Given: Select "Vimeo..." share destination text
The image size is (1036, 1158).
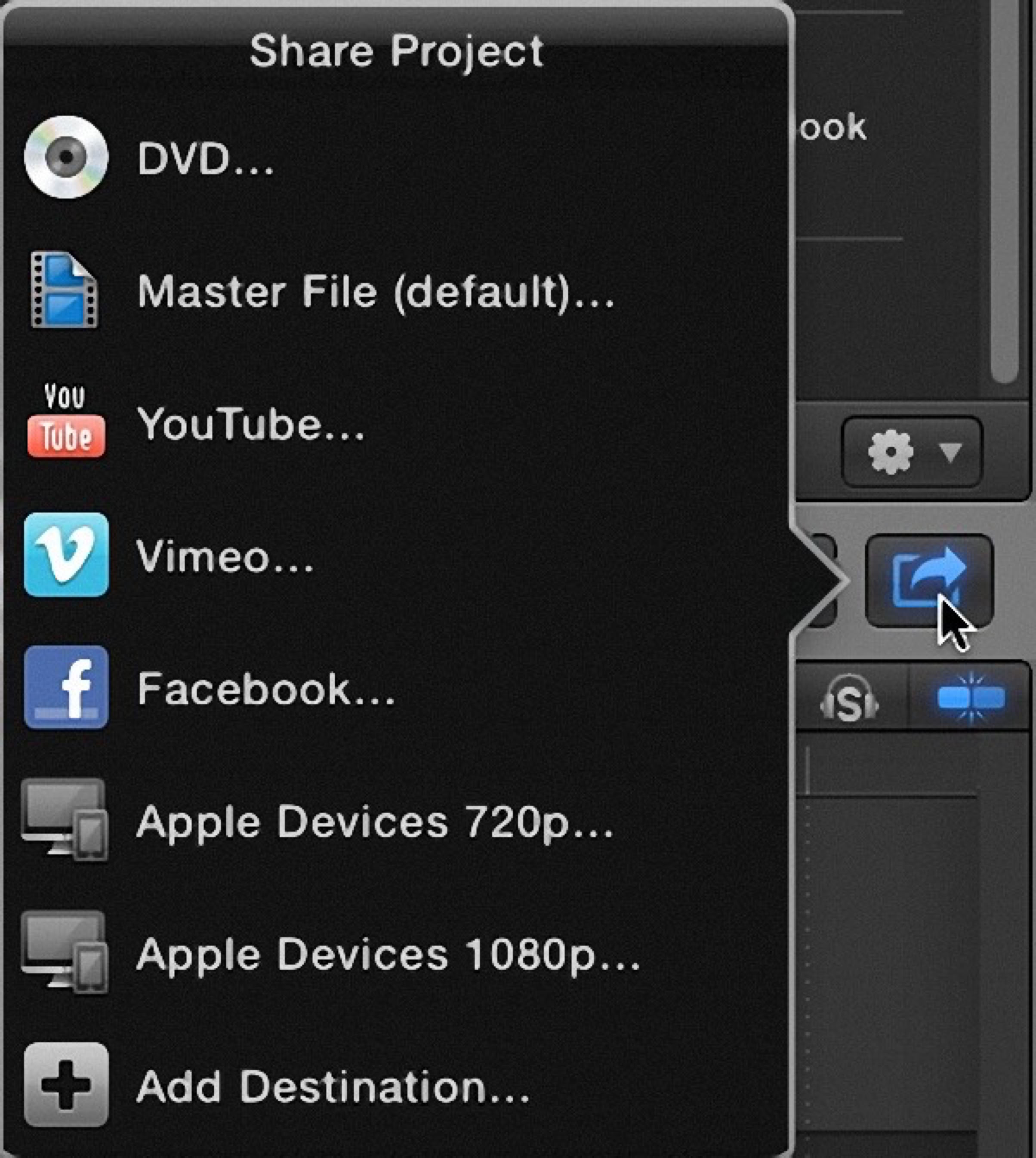Looking at the screenshot, I should click(x=225, y=557).
